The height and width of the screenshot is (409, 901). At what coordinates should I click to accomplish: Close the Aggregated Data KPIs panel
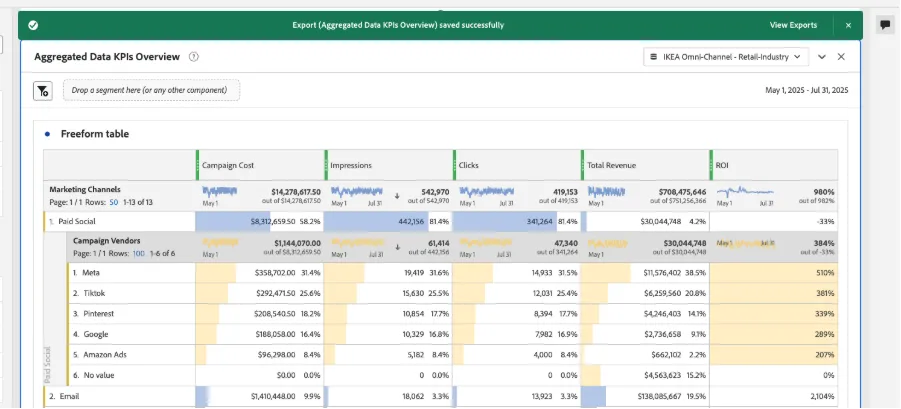pos(841,57)
